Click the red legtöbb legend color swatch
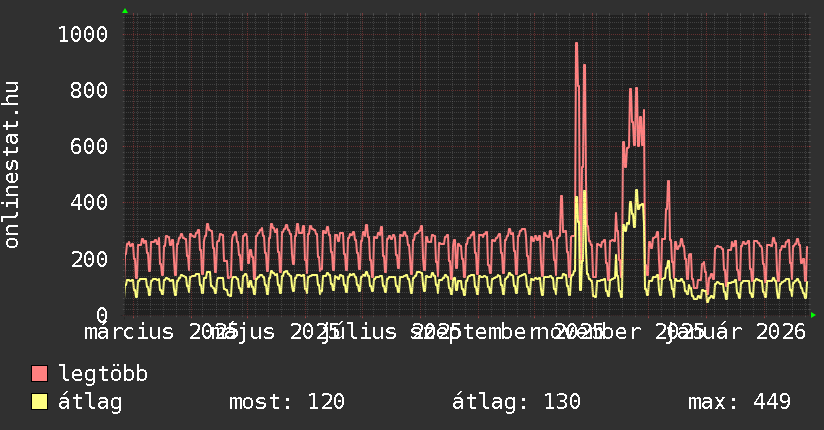Screen dimensions: 824x430 point(39,375)
